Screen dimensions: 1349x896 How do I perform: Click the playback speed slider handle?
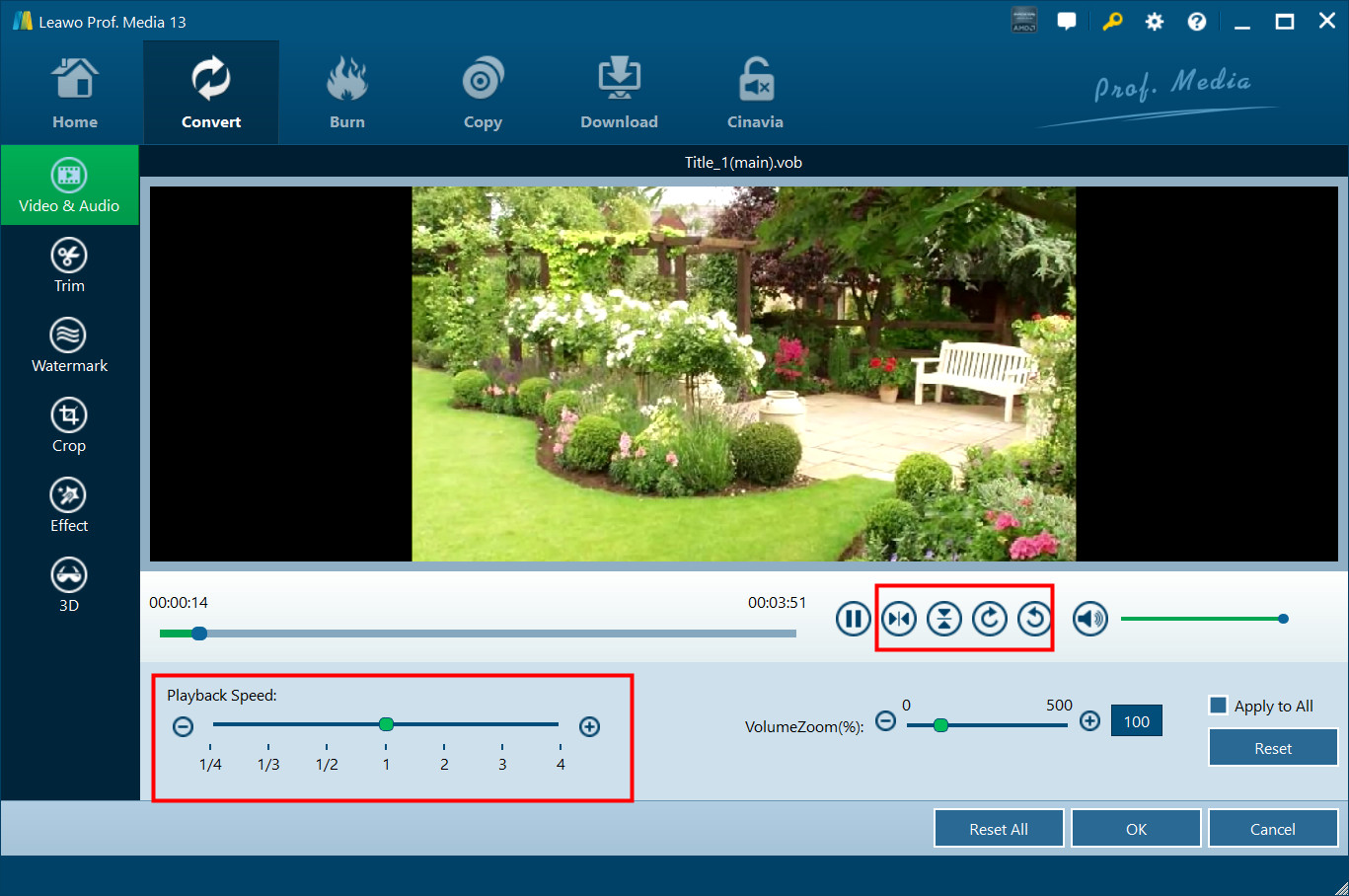(387, 724)
